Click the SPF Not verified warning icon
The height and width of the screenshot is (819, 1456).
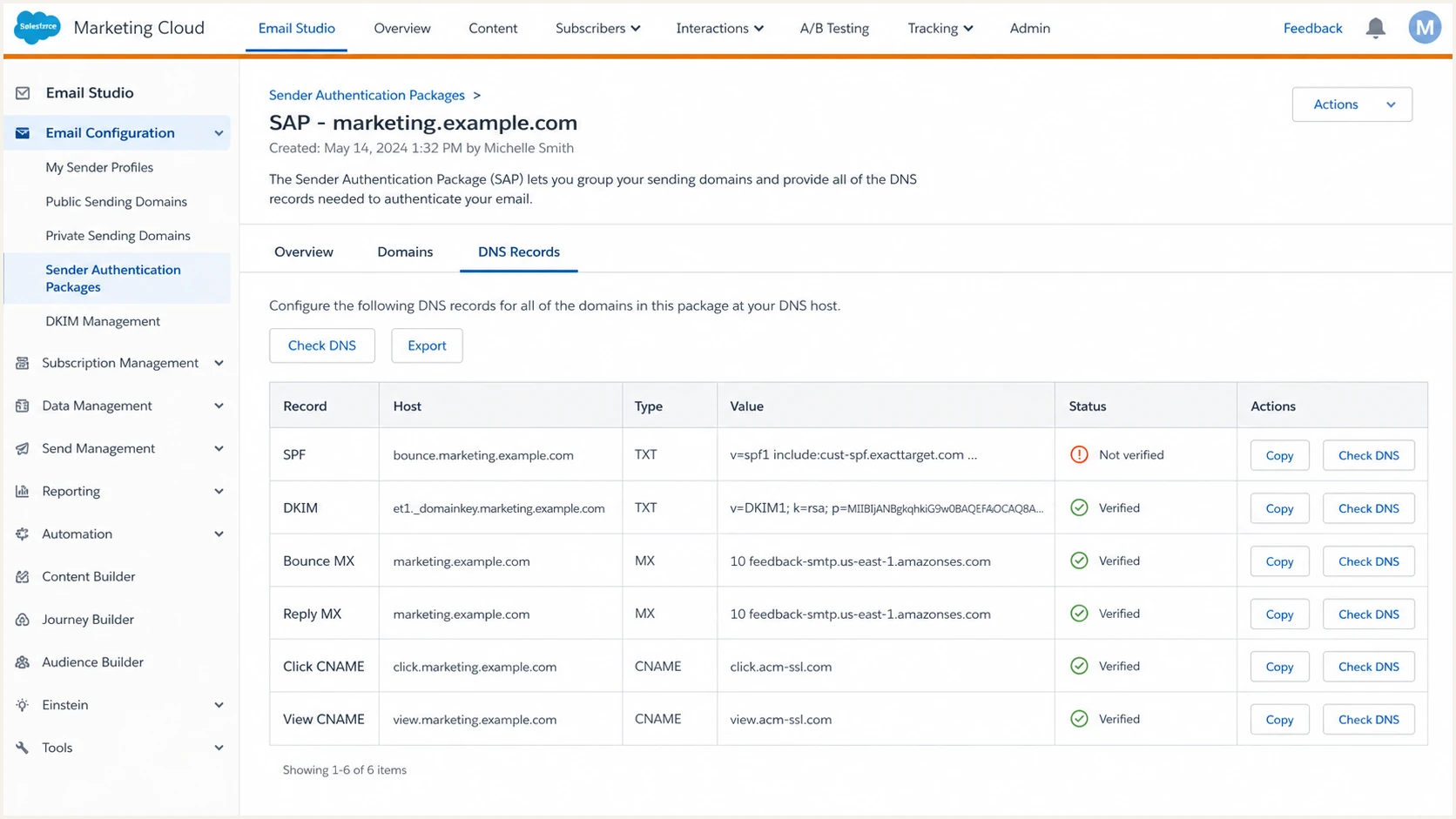1079,454
